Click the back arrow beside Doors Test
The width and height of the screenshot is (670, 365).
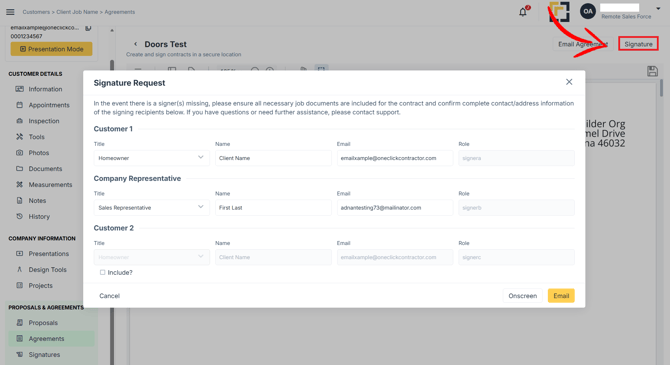point(135,44)
